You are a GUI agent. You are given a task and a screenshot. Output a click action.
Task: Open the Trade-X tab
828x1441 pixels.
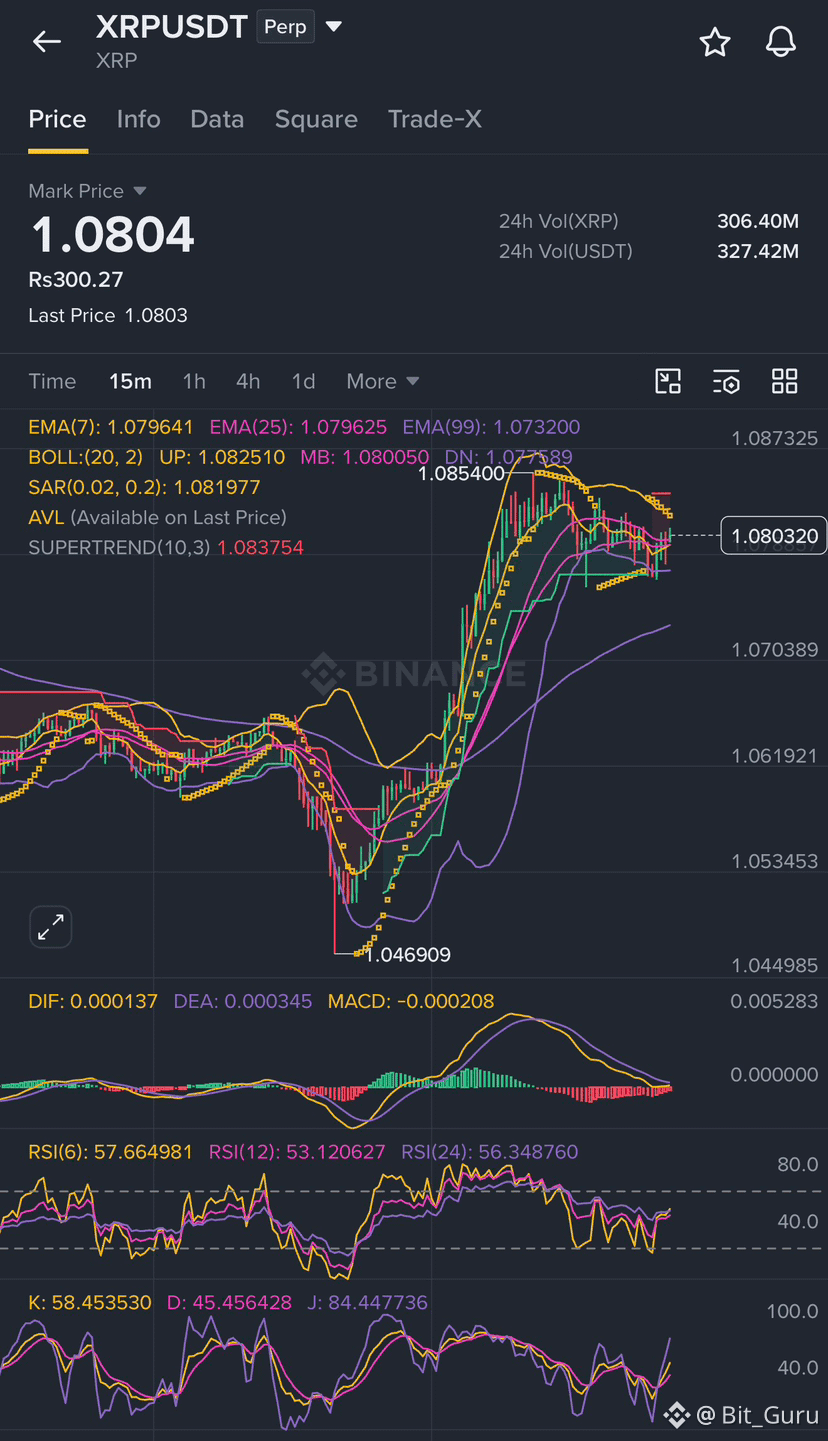tap(435, 119)
